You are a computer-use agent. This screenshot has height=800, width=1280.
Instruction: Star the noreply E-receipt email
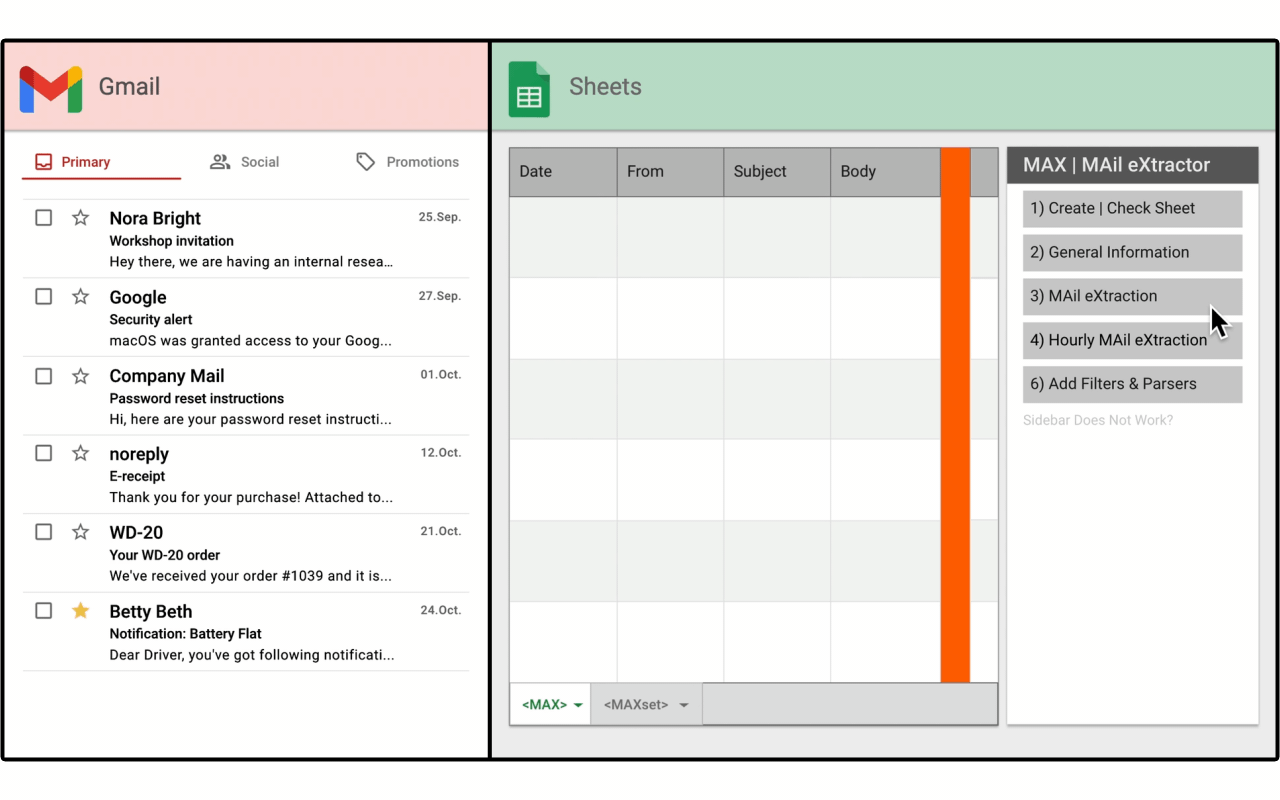[81, 453]
